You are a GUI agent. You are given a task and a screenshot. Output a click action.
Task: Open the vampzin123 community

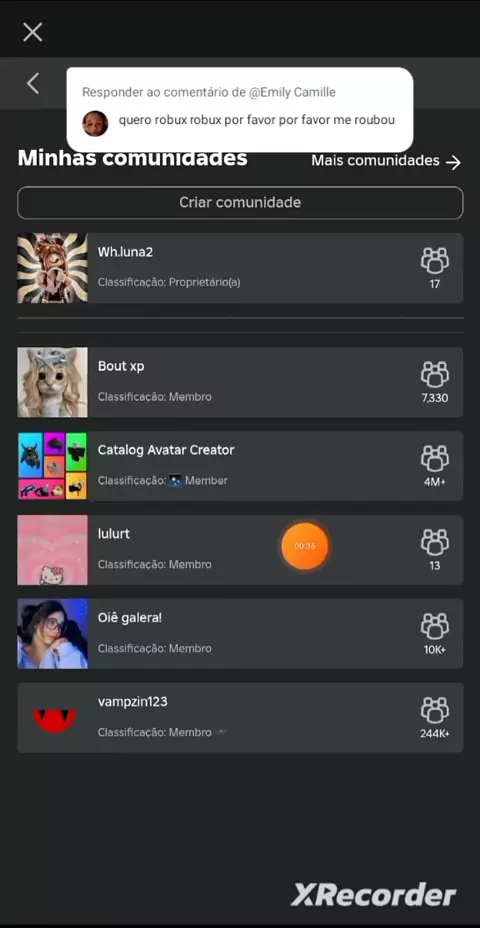click(240, 718)
